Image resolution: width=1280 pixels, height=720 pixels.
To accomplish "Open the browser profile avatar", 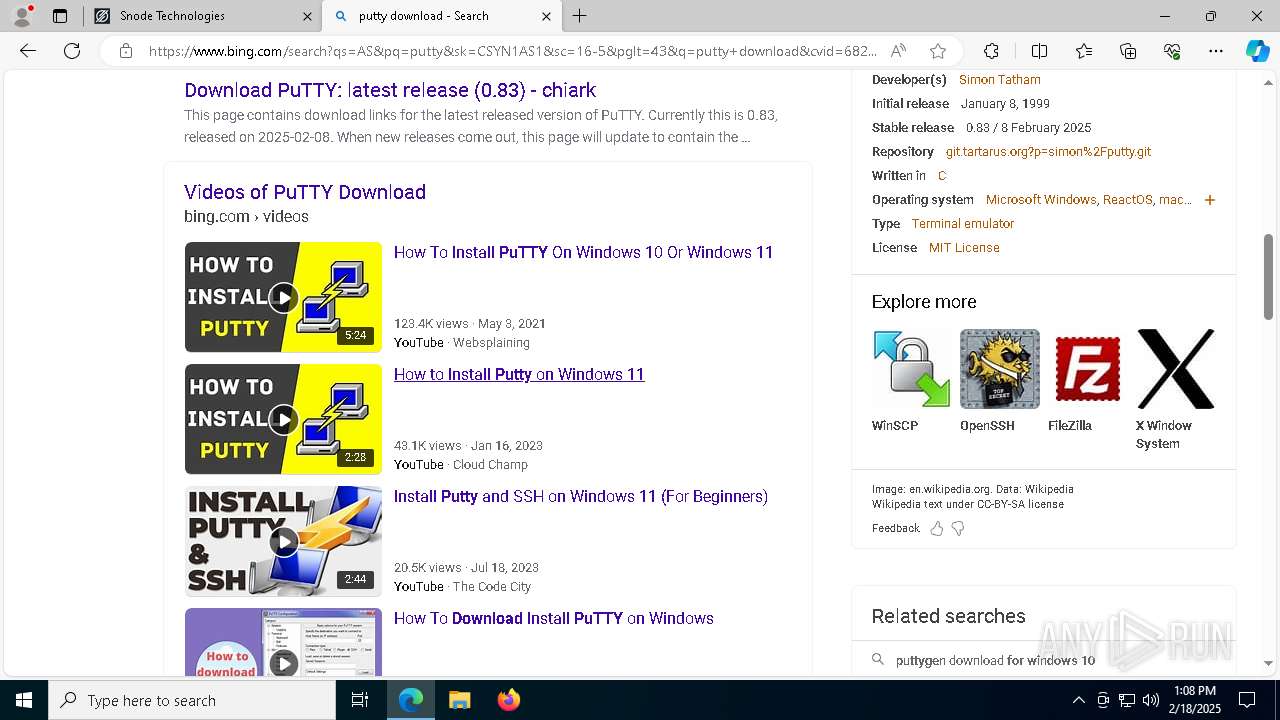I will click(22, 16).
